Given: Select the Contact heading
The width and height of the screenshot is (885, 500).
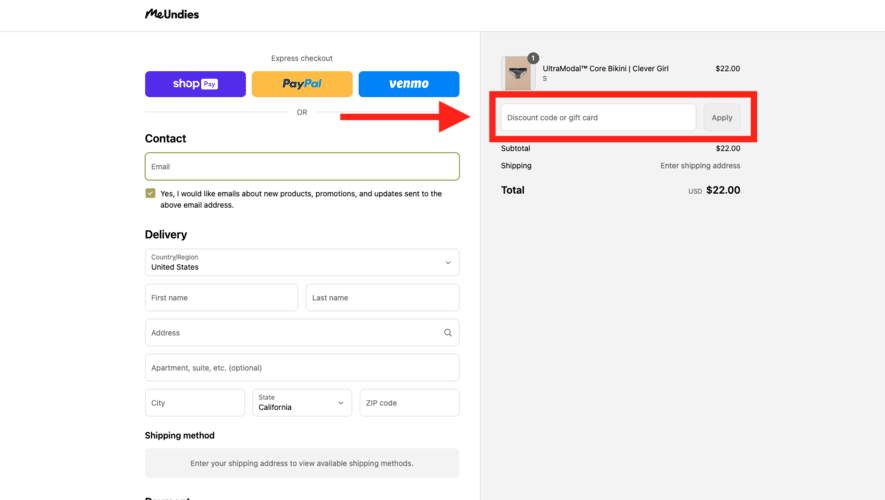Looking at the screenshot, I should pyautogui.click(x=165, y=138).
